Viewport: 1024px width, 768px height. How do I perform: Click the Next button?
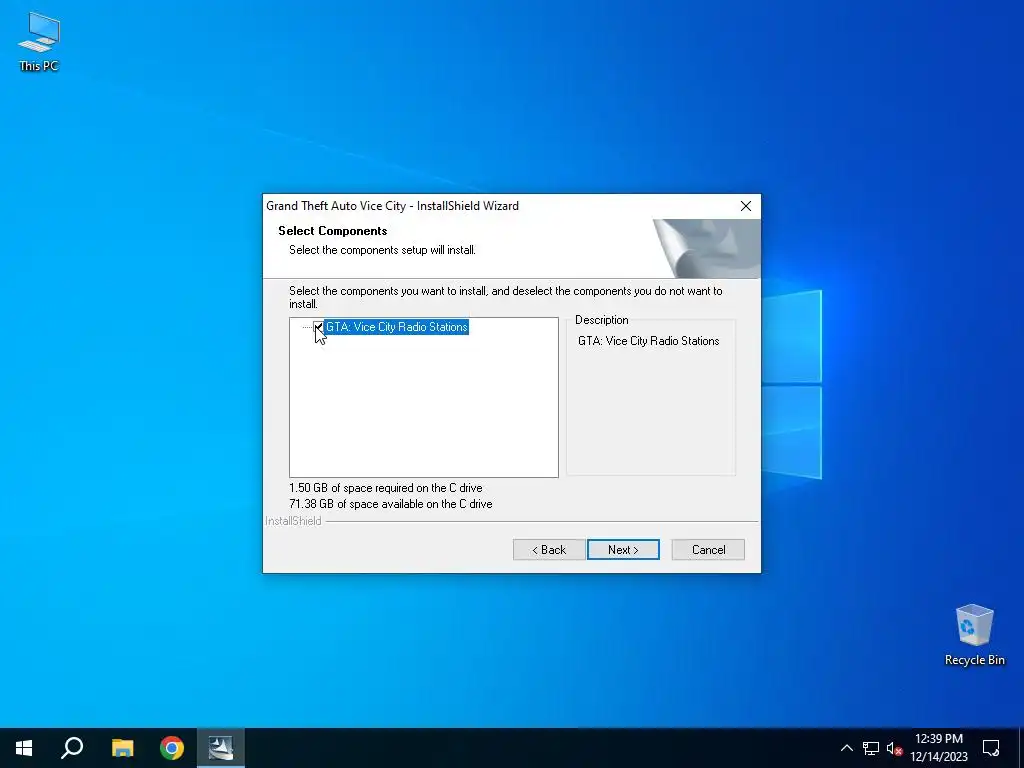(623, 550)
